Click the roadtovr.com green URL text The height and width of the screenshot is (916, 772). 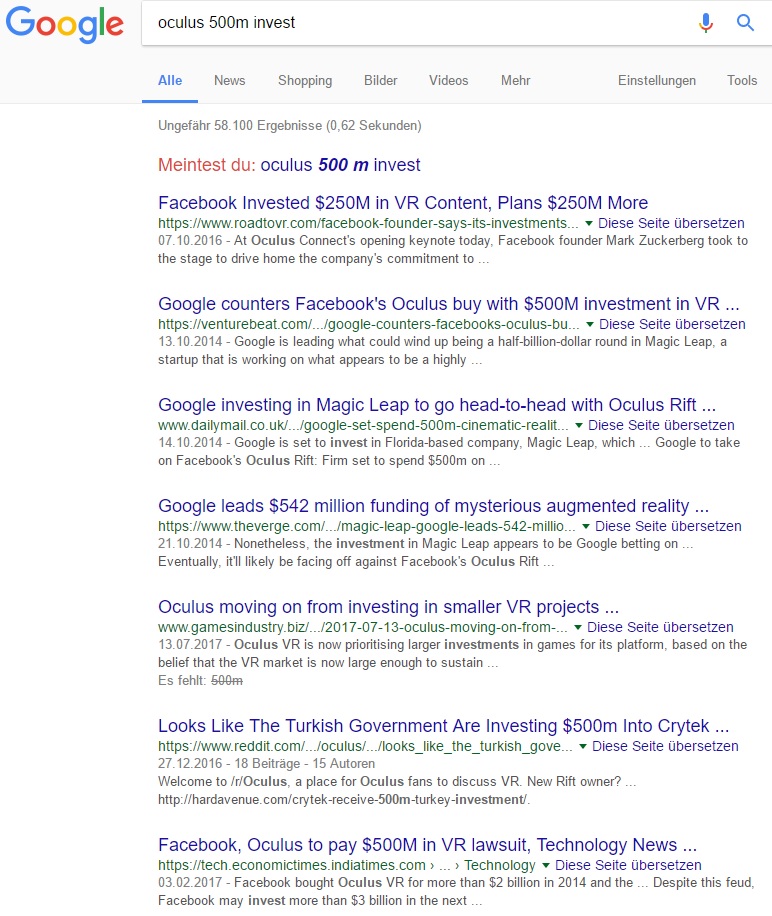pyautogui.click(x=368, y=223)
